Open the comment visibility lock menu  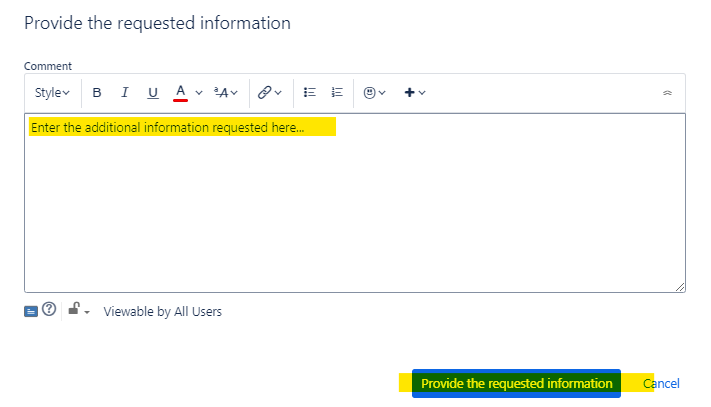pos(78,311)
